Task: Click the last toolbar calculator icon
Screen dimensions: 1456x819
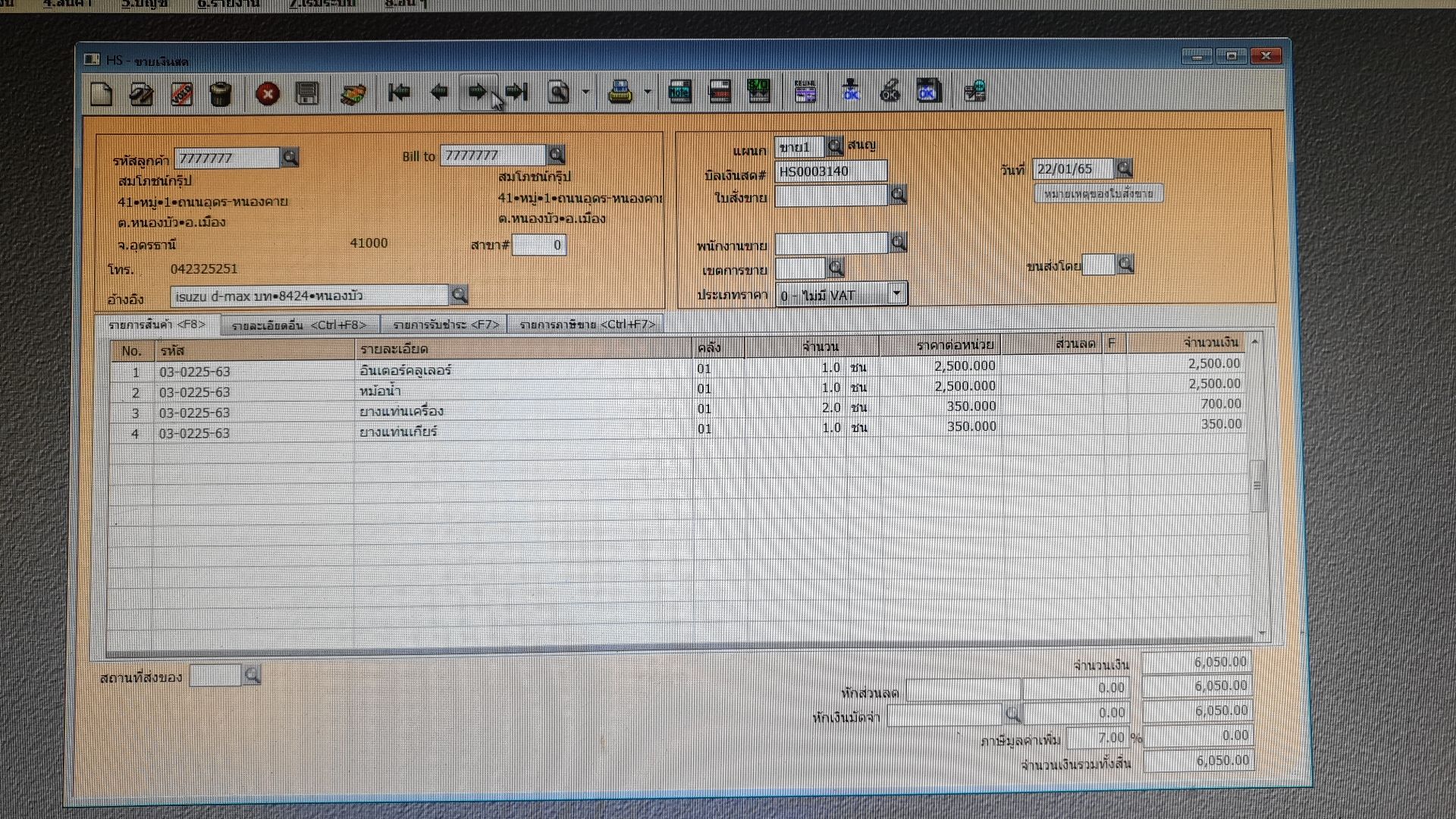Action: [974, 92]
